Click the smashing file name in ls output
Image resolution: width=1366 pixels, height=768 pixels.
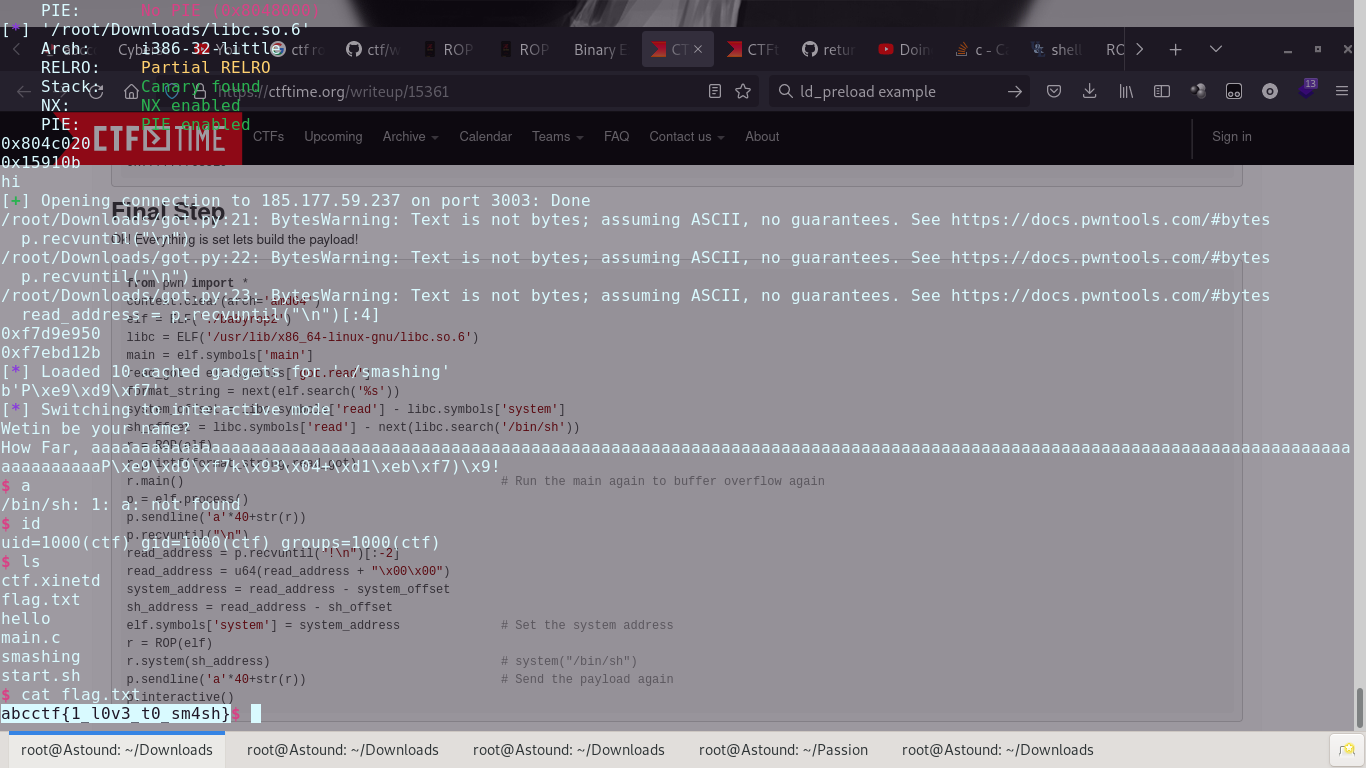40,656
